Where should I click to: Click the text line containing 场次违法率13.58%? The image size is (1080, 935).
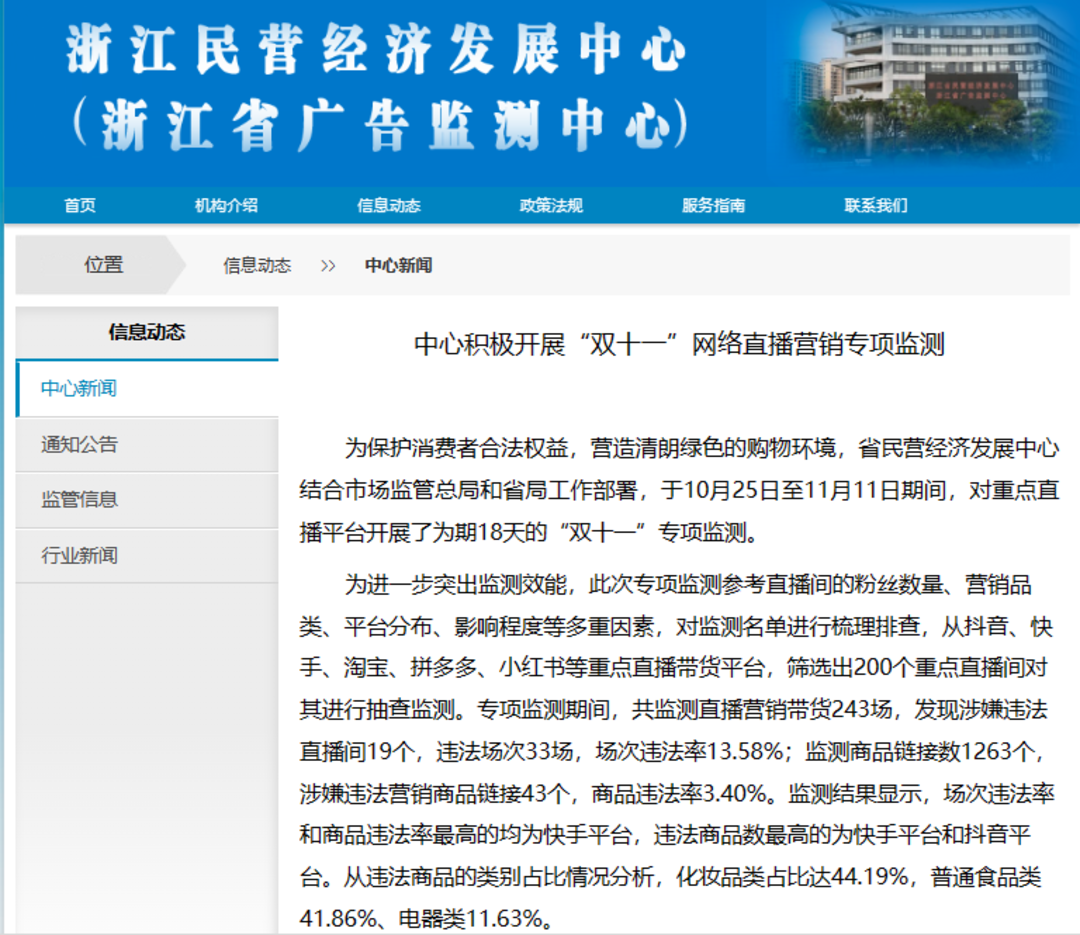point(673,752)
